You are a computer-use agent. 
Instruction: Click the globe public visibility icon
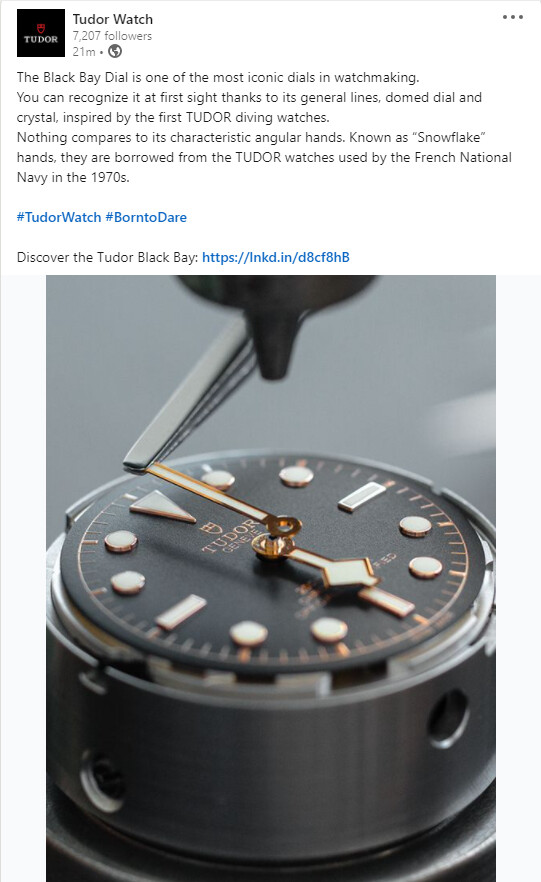pos(115,51)
